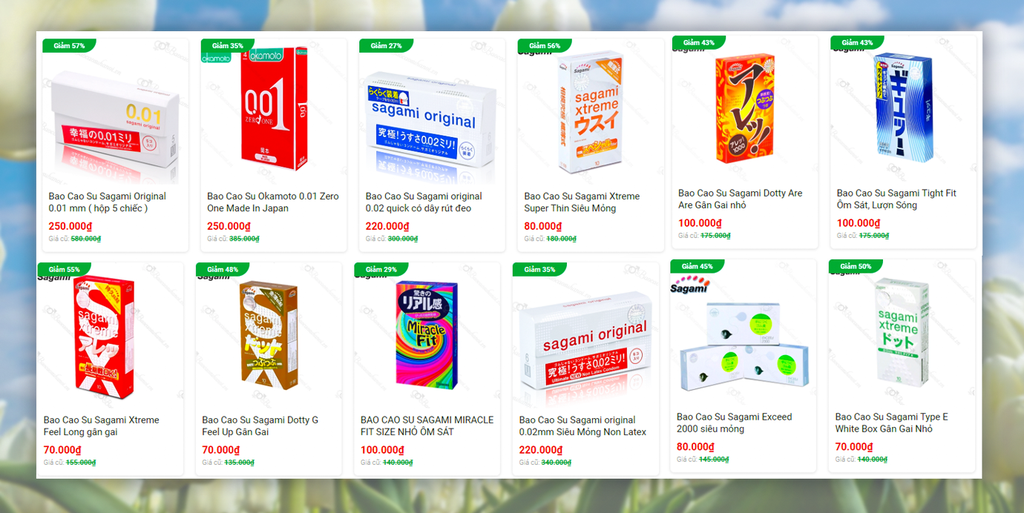Click the Giảm 57% discount badge
The width and height of the screenshot is (1024, 513).
click(69, 46)
